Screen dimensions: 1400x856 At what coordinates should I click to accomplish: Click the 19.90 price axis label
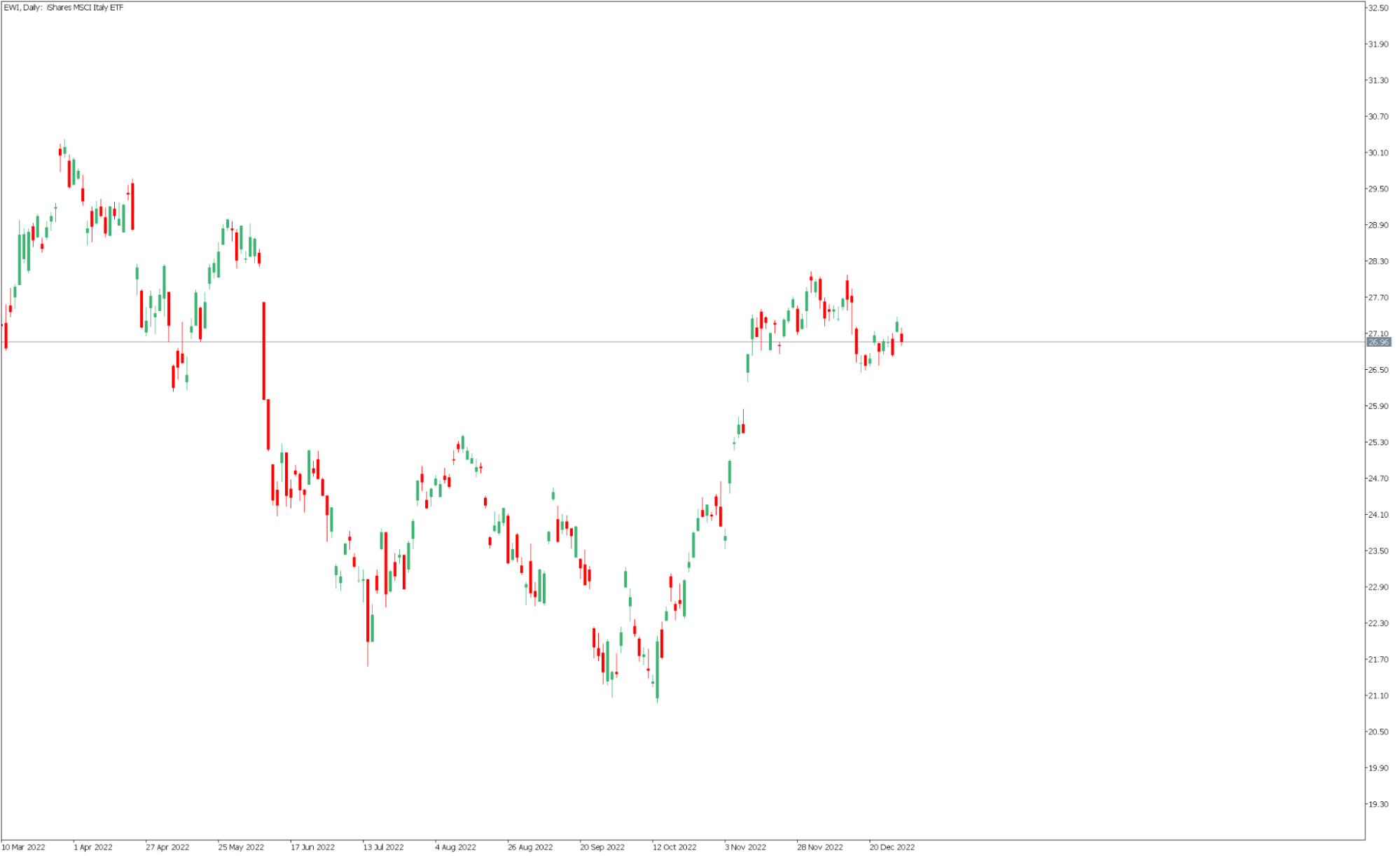pyautogui.click(x=1378, y=768)
